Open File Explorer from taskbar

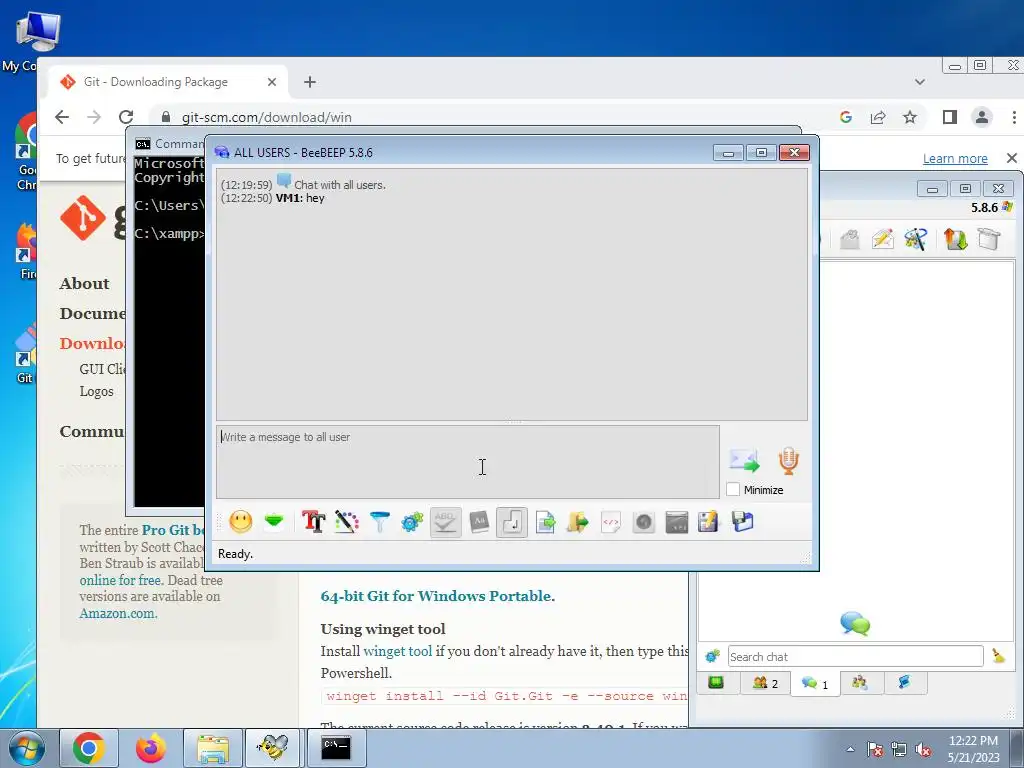coord(213,748)
